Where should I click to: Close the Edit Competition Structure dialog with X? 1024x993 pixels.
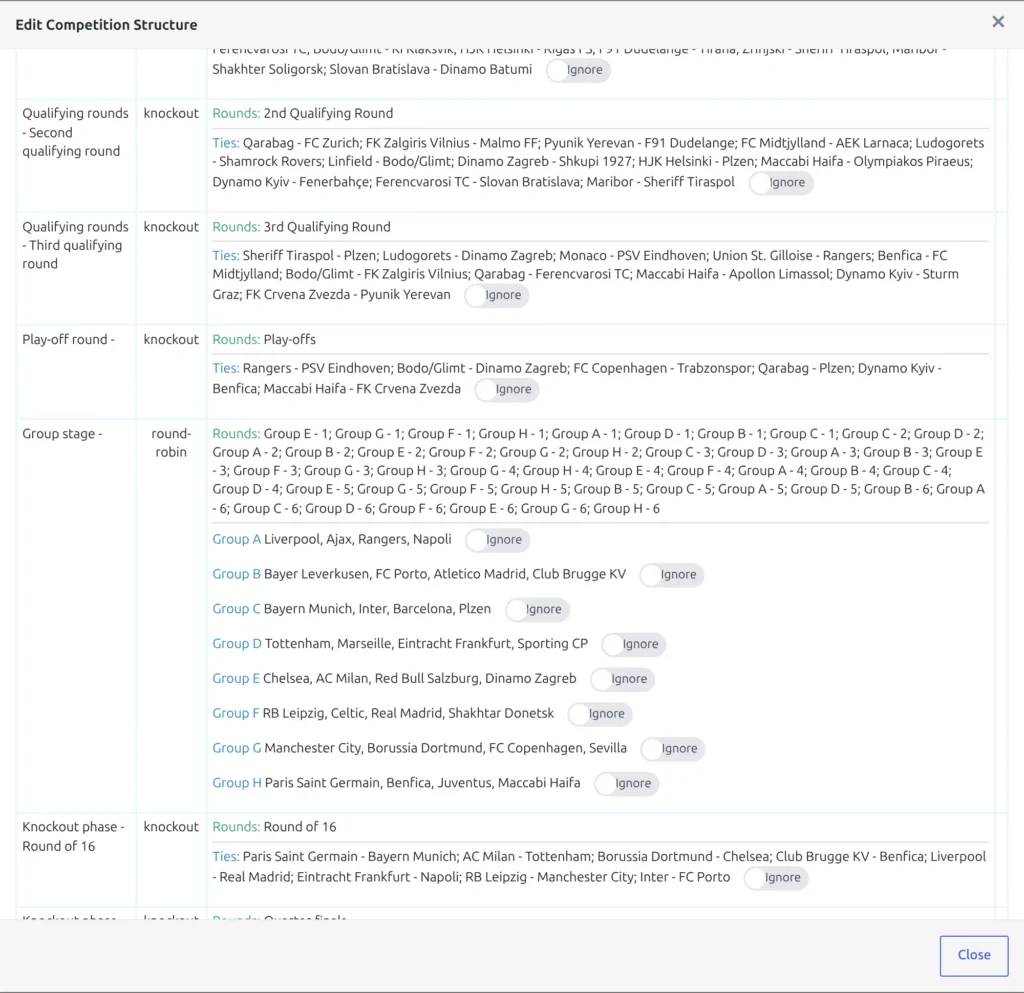(x=998, y=22)
